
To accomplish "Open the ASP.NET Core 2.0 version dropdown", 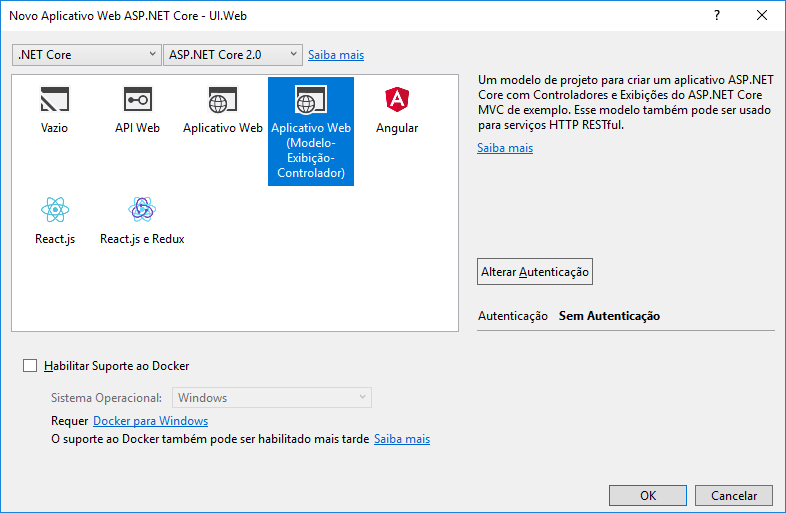I will click(233, 55).
